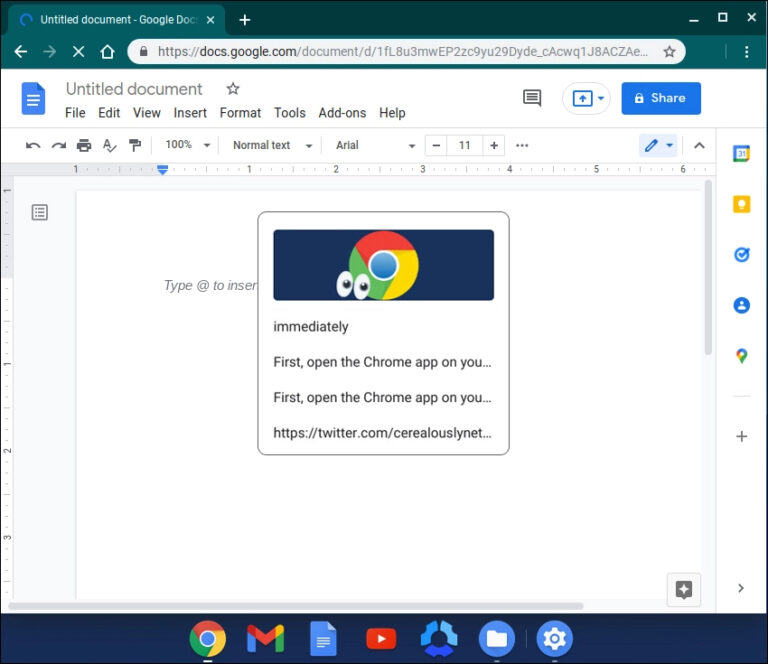Open the Tools menu
The height and width of the screenshot is (664, 768).
point(289,113)
